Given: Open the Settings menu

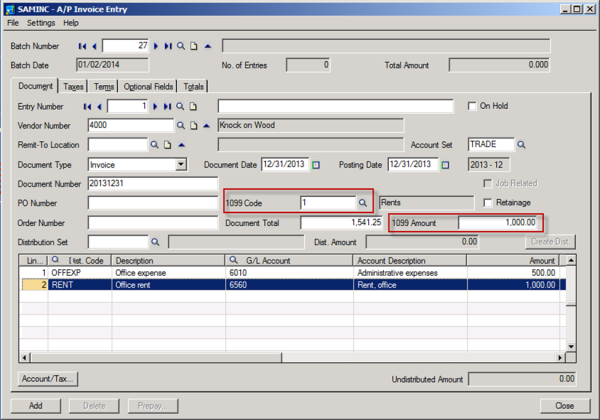Looking at the screenshot, I should click(41, 23).
